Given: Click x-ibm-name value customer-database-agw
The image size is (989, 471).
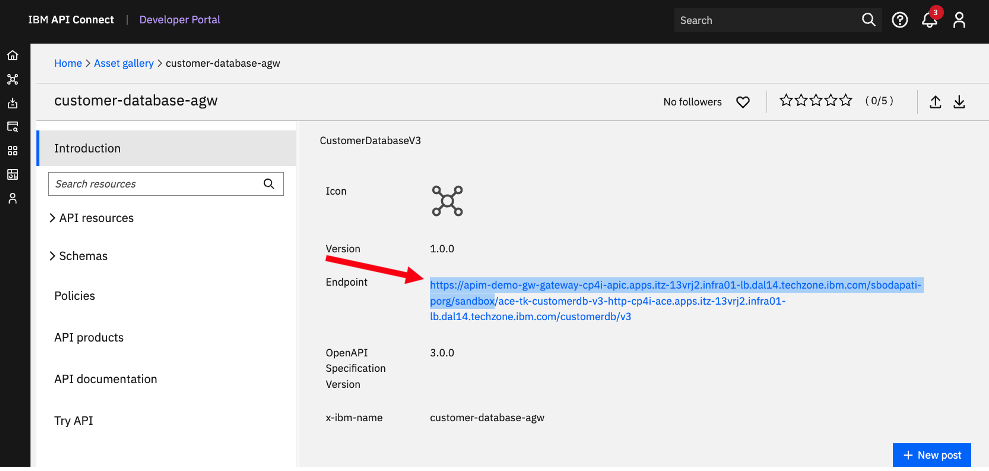Looking at the screenshot, I should tap(487, 417).
